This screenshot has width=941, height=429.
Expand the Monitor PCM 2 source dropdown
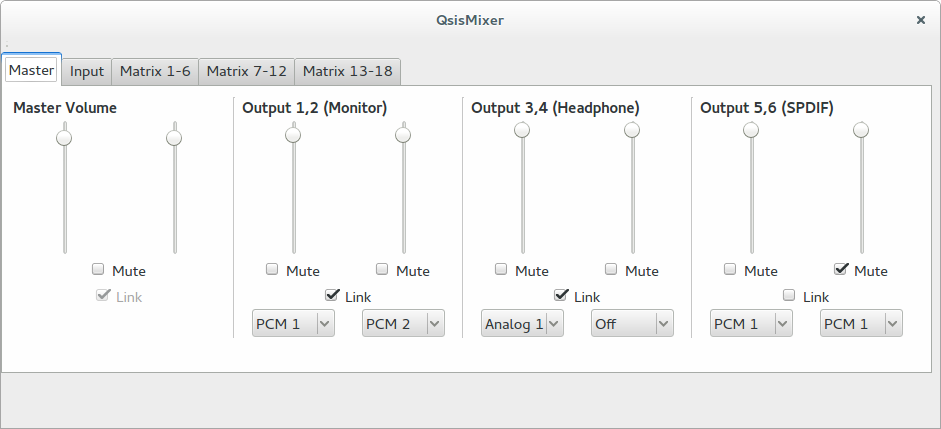click(402, 323)
